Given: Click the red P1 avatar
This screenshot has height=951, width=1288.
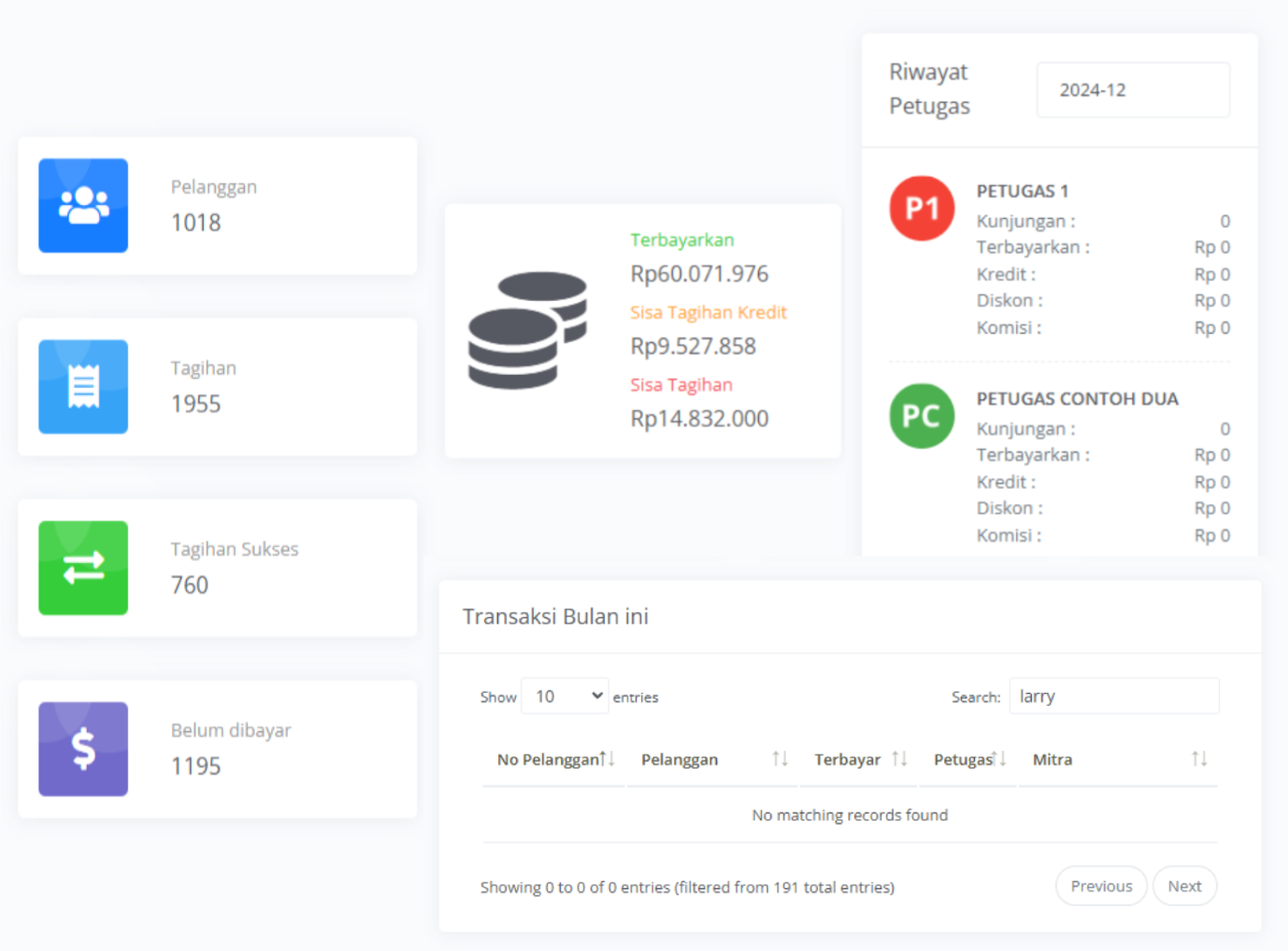Looking at the screenshot, I should click(922, 209).
